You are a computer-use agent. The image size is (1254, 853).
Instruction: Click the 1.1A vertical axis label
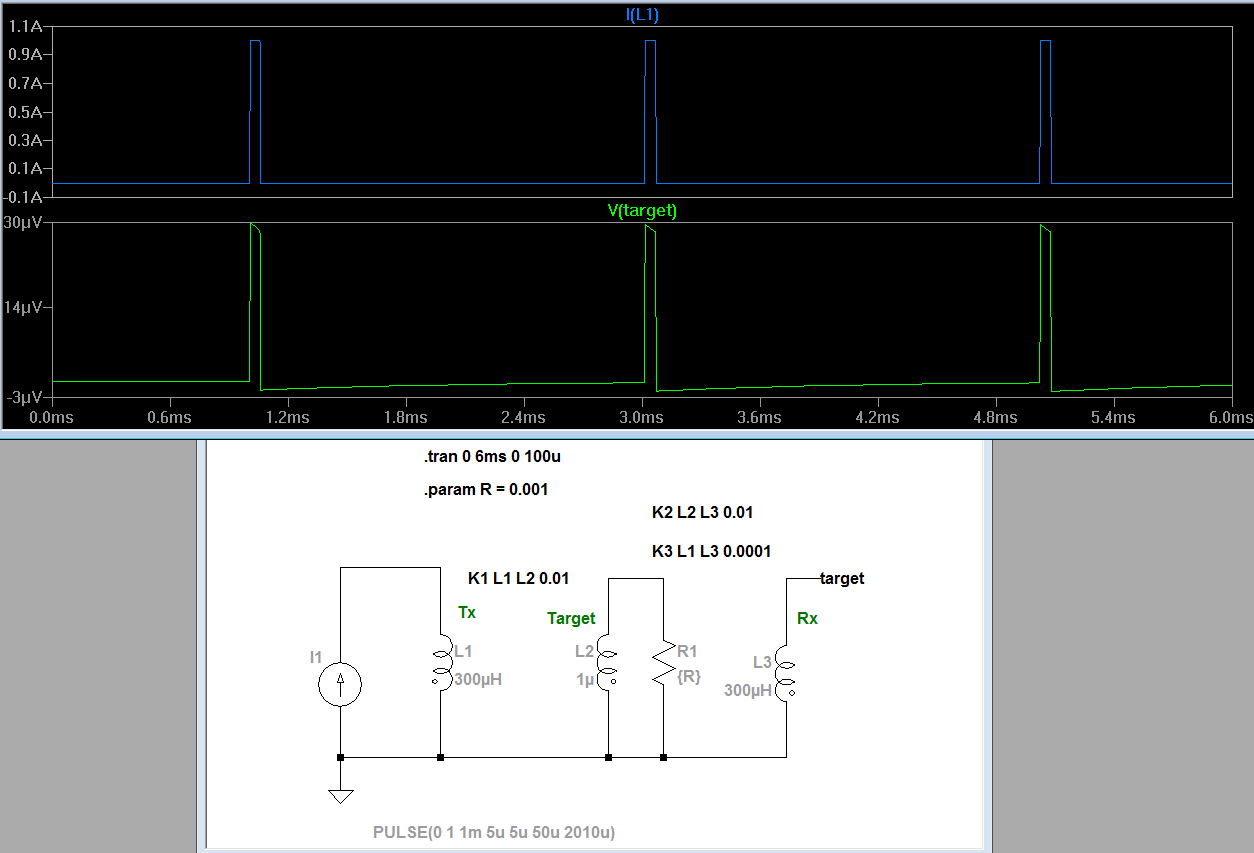coord(25,27)
